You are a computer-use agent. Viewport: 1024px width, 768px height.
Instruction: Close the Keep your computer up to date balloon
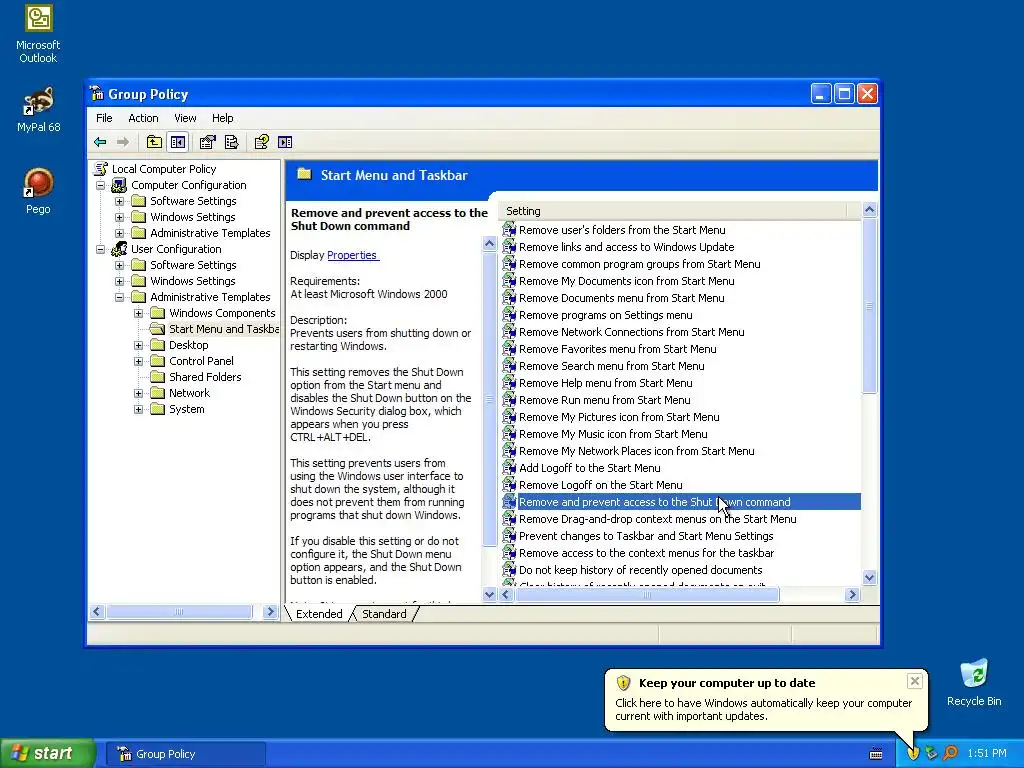914,681
